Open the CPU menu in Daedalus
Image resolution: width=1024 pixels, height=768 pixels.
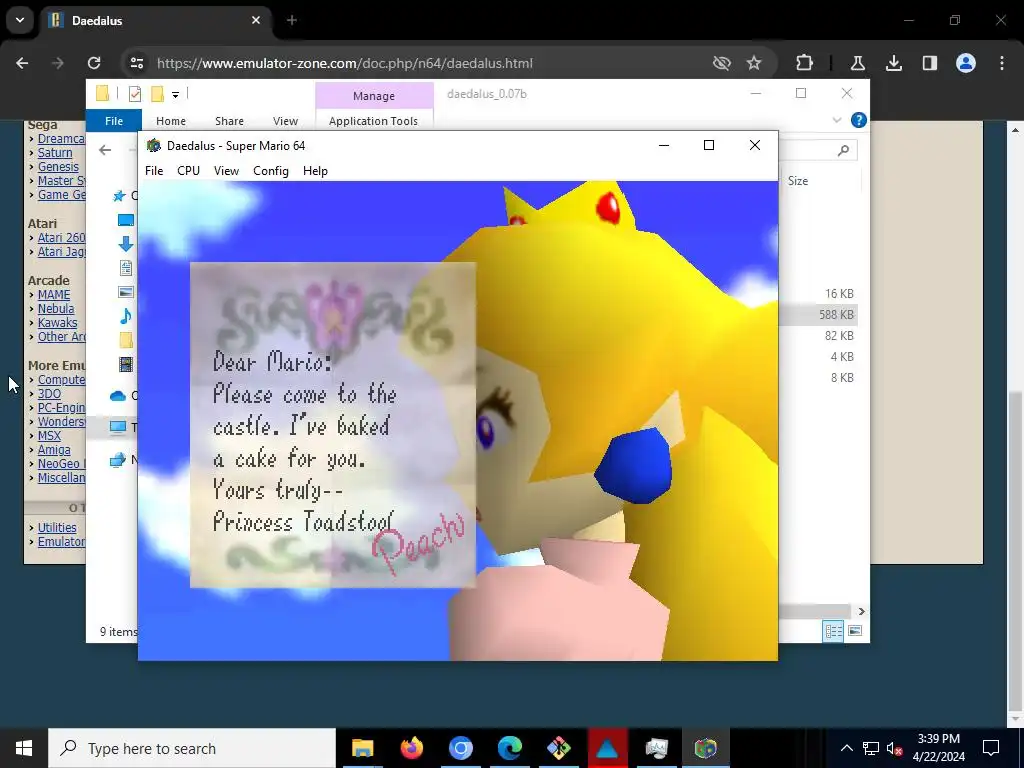click(x=188, y=171)
